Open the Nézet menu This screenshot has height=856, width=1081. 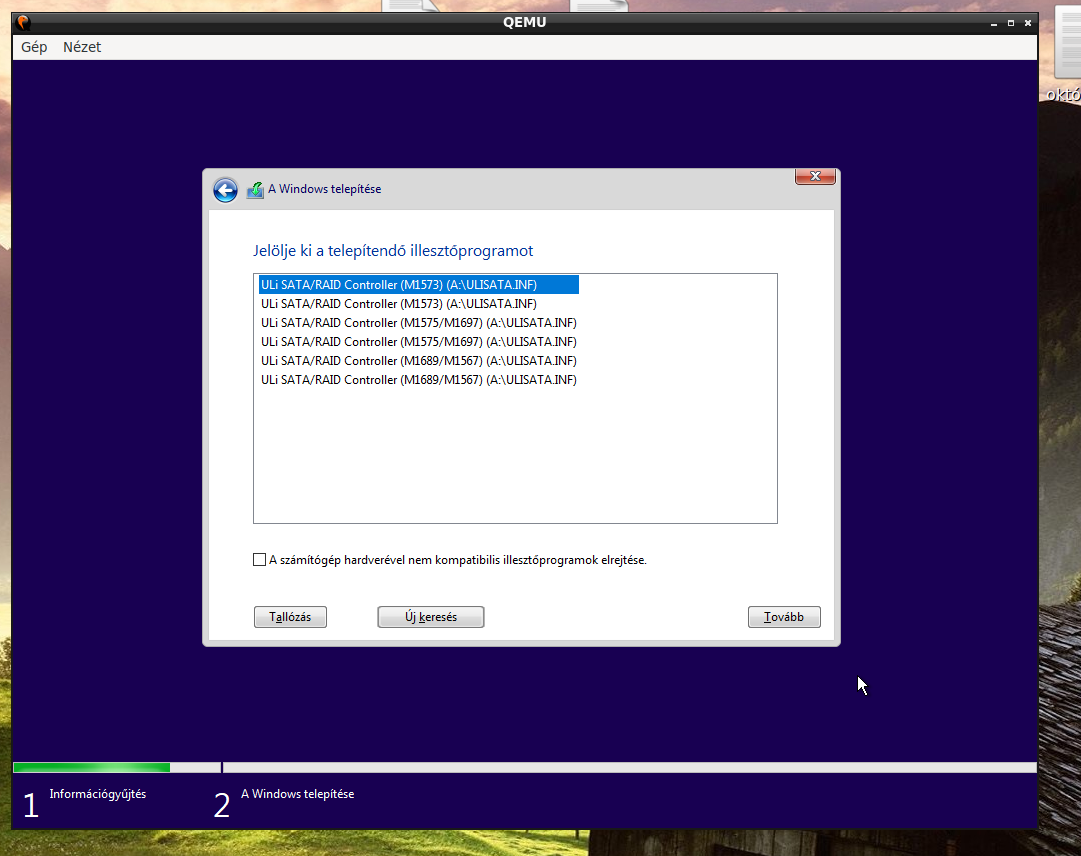tap(82, 47)
